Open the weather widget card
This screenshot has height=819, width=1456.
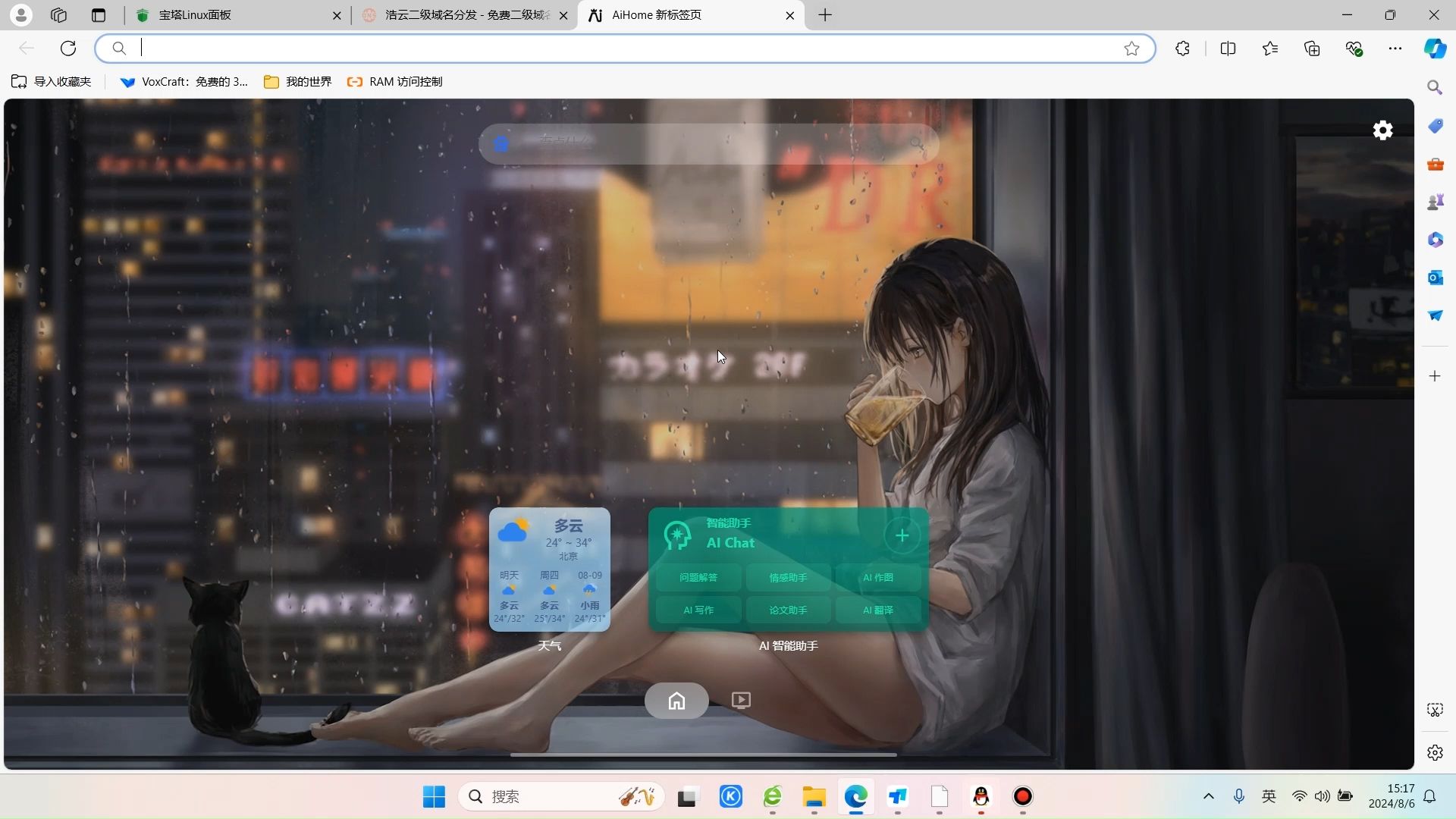[550, 570]
